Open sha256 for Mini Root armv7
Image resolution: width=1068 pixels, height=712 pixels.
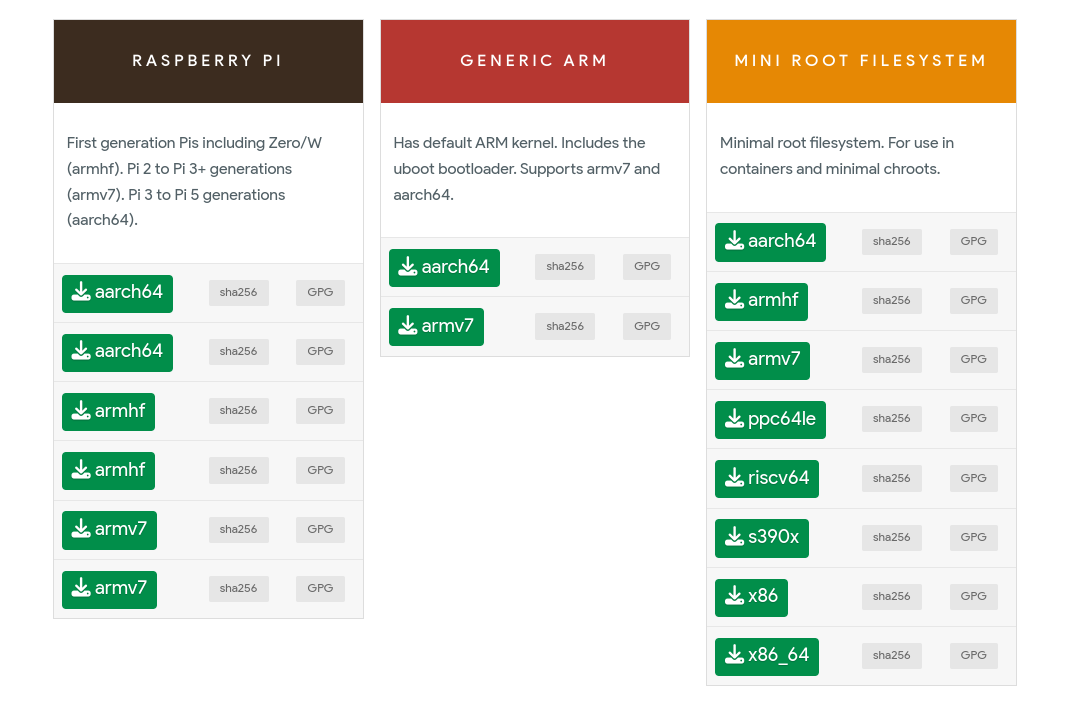click(x=892, y=360)
